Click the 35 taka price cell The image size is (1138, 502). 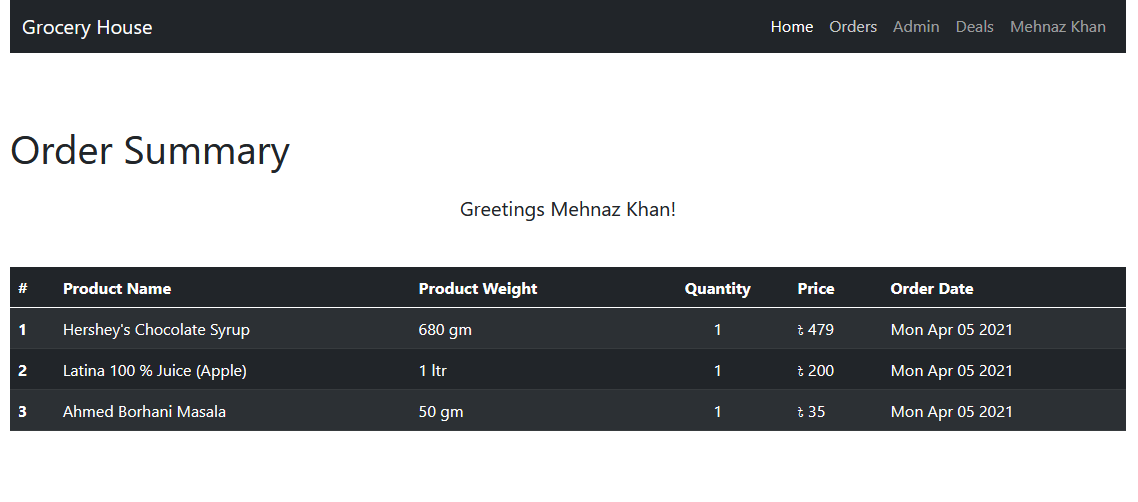point(811,412)
